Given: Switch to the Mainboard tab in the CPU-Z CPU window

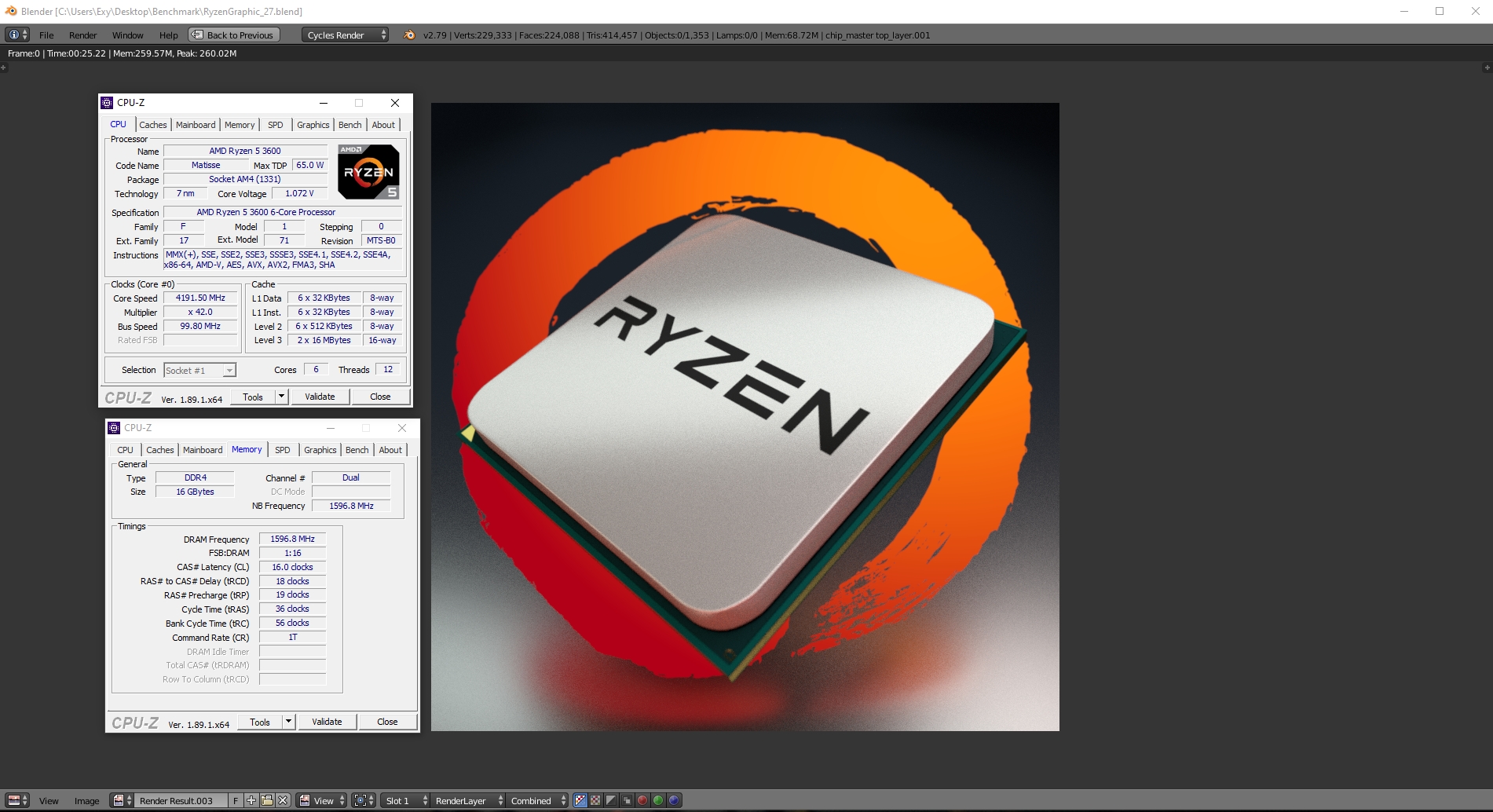Looking at the screenshot, I should (196, 125).
